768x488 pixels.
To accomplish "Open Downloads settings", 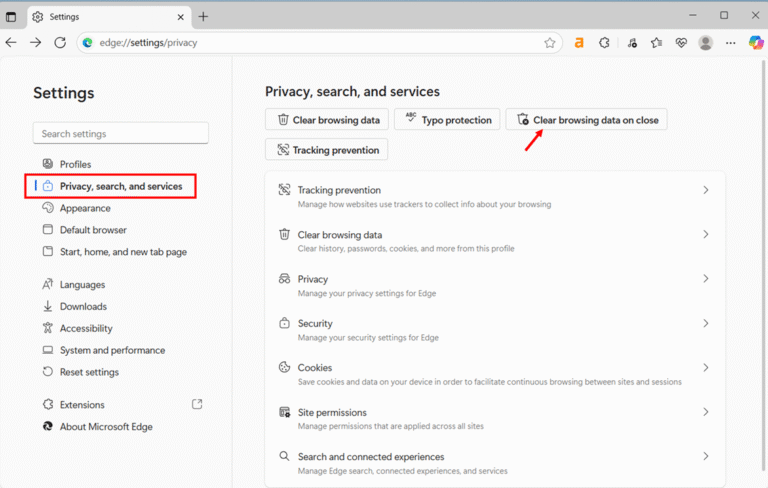I will click(x=83, y=307).
